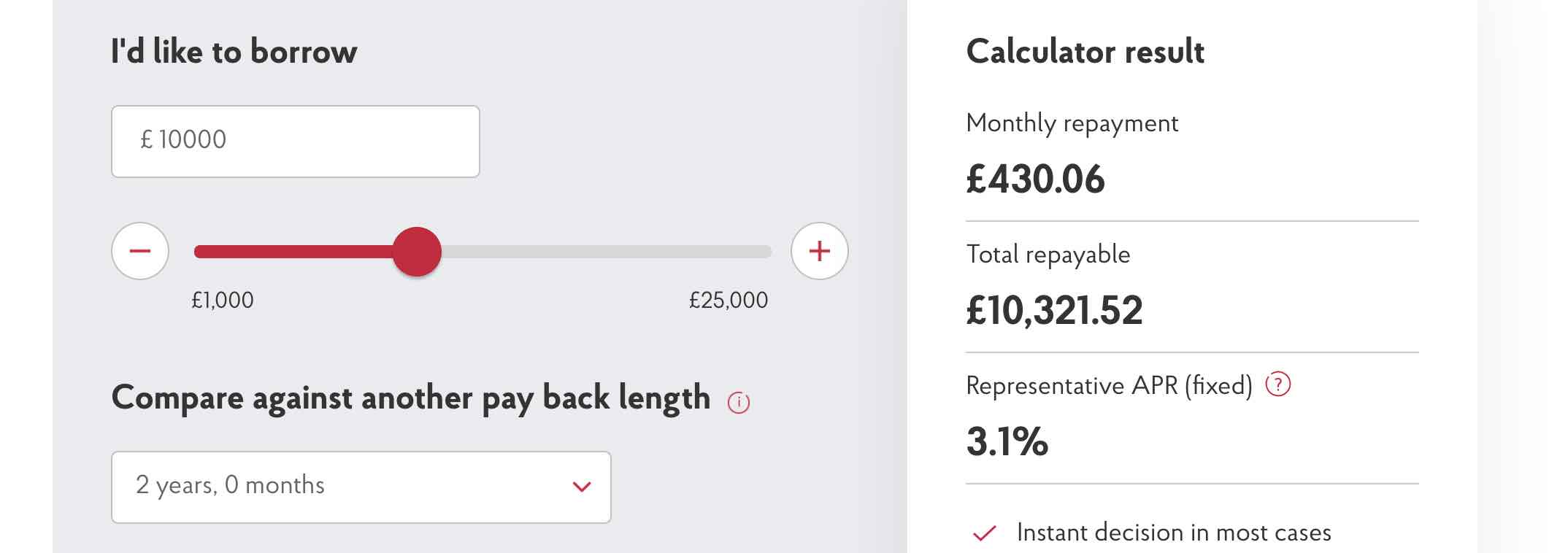The width and height of the screenshot is (1568, 553).
Task: Increase the borrow amount with the plus button
Action: (x=820, y=251)
